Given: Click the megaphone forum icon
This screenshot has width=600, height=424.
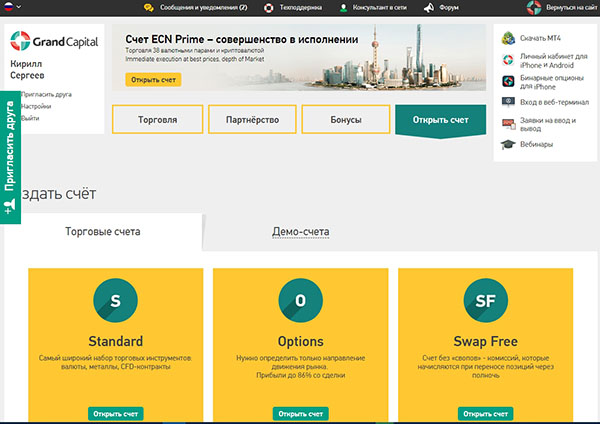Looking at the screenshot, I should [429, 8].
